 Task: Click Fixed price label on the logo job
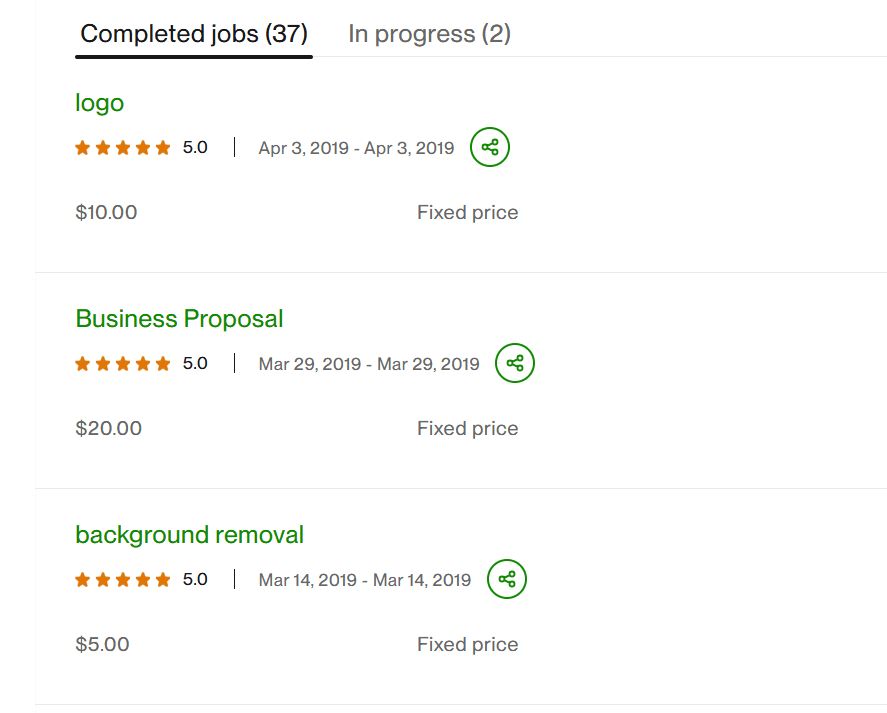[468, 212]
